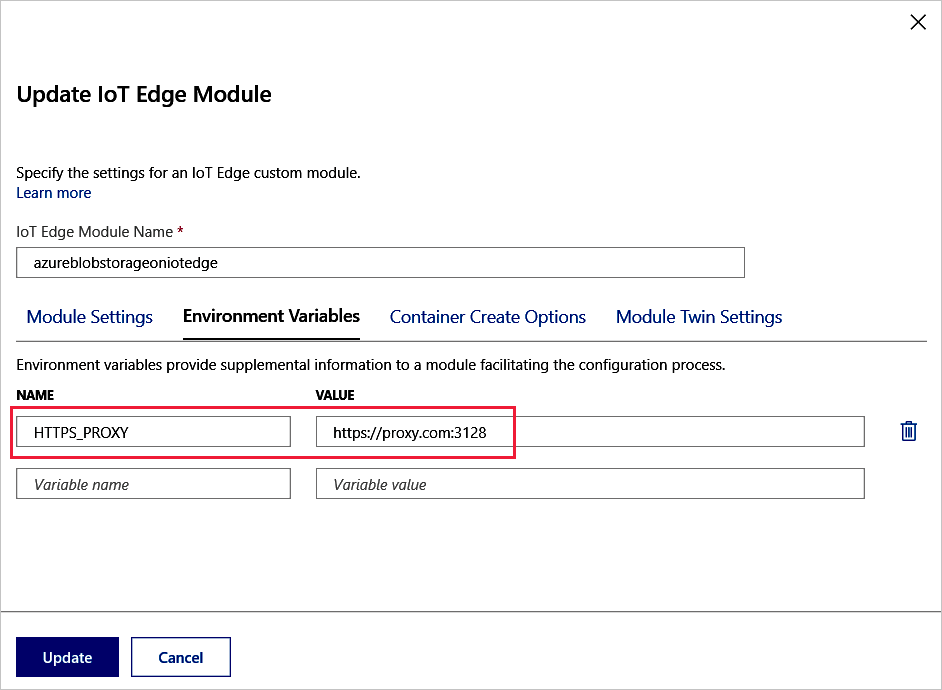Click the HTTPS_PROXY name field
Screen dimensions: 942x690
(x=153, y=430)
